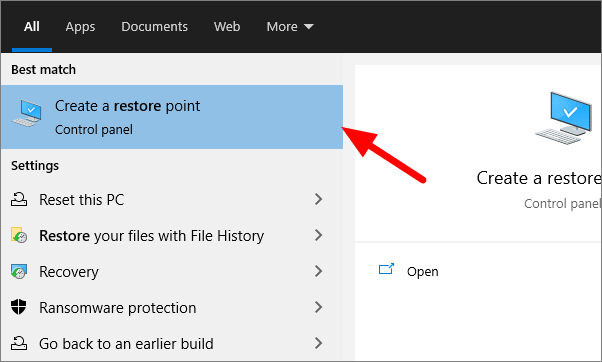Click Open in the preview pane
This screenshot has height=362, width=602.
click(x=422, y=272)
